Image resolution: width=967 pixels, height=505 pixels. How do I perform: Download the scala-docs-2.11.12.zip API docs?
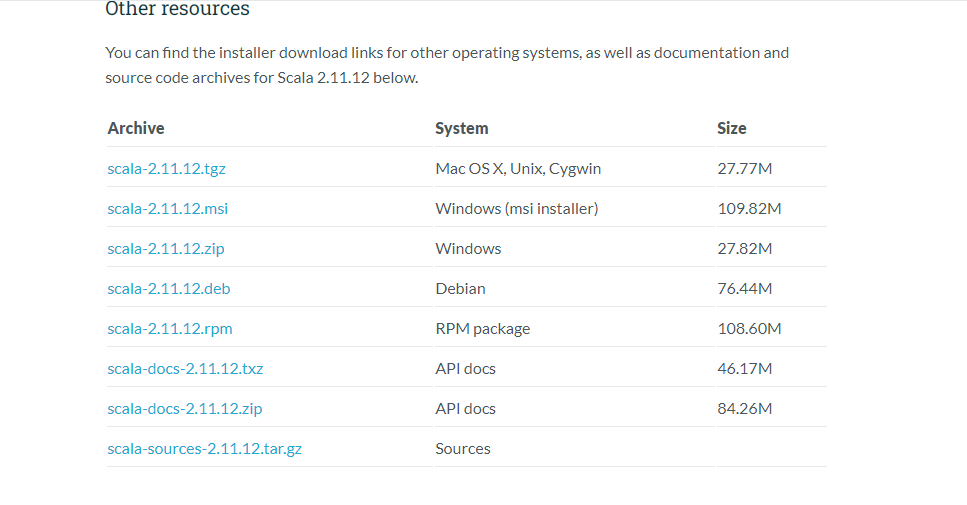point(185,409)
